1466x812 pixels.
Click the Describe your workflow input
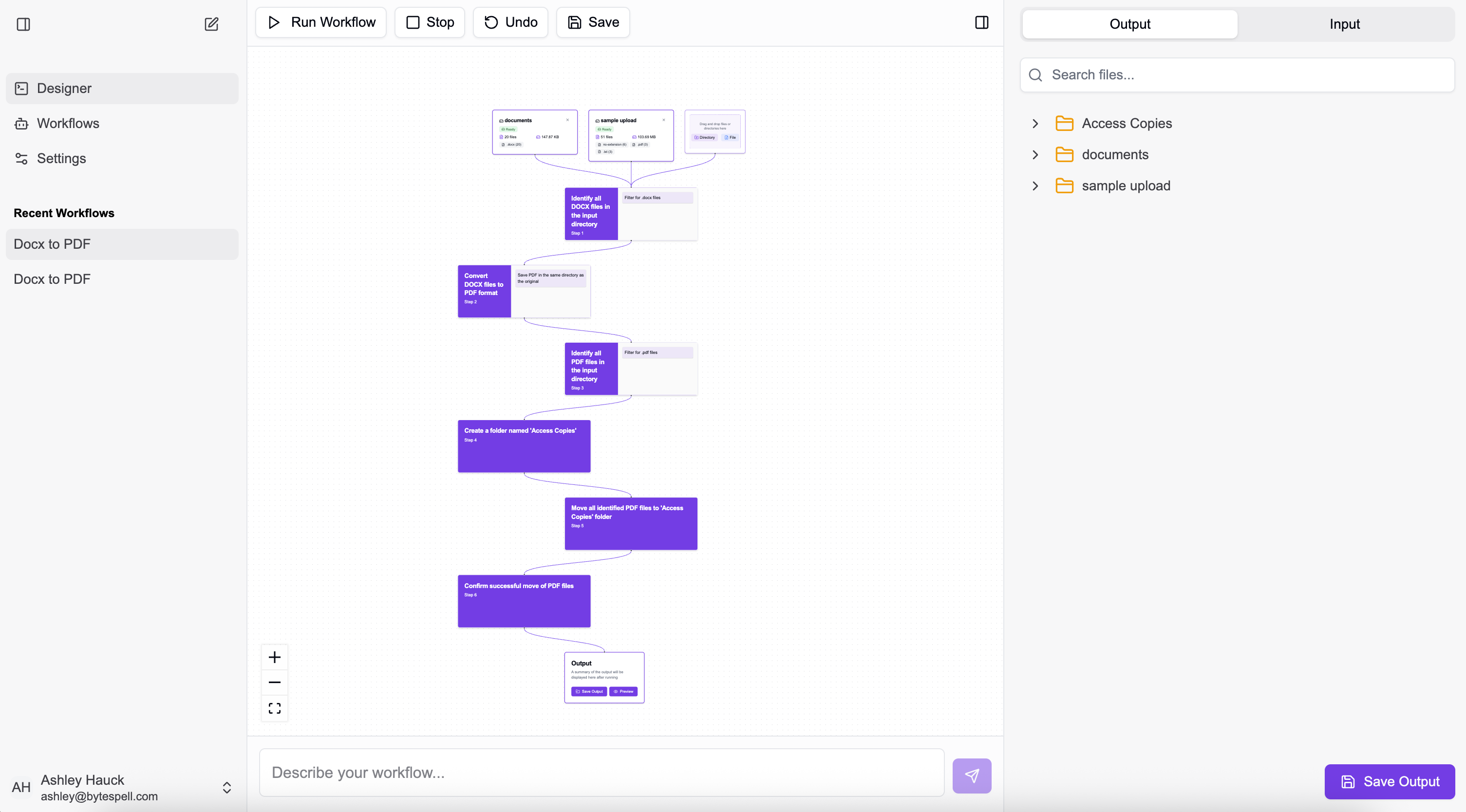pos(601,772)
